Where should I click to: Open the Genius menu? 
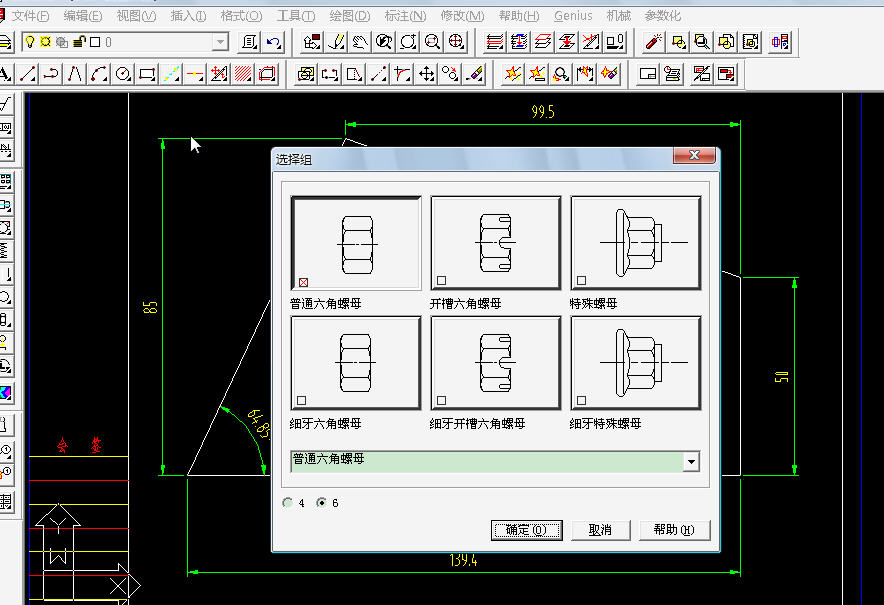pyautogui.click(x=573, y=16)
